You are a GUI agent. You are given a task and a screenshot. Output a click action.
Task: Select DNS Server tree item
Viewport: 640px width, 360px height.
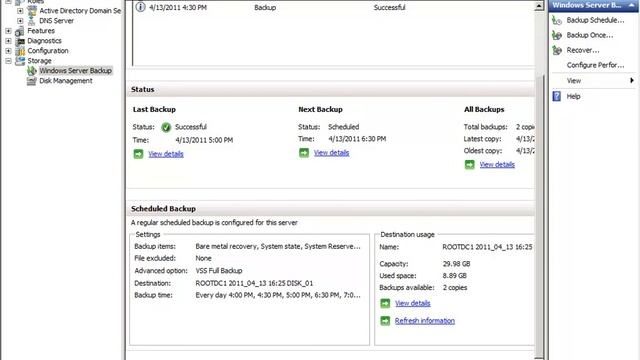coord(56,21)
